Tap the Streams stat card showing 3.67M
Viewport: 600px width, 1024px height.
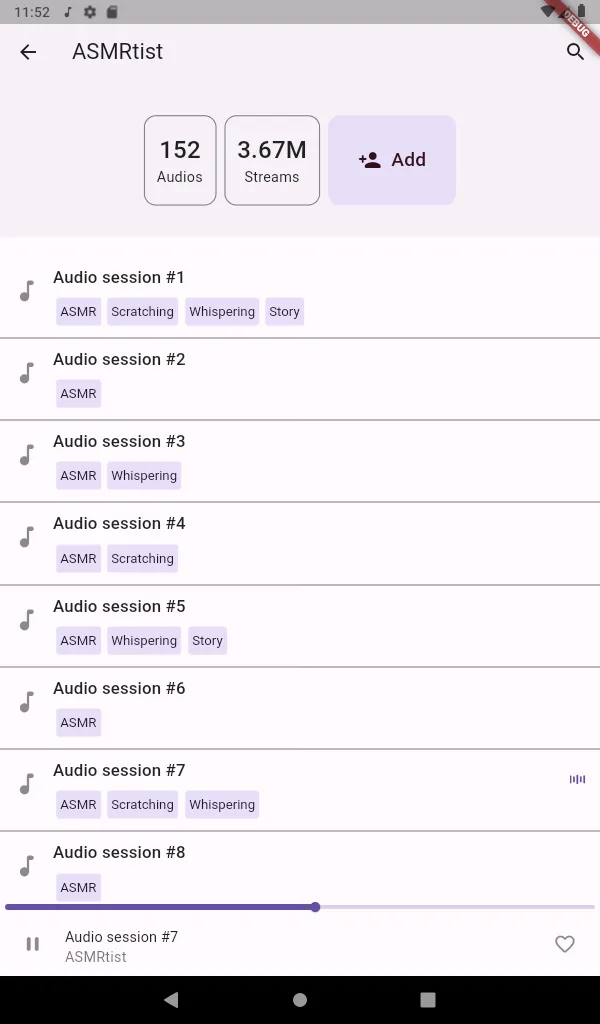pos(271,160)
